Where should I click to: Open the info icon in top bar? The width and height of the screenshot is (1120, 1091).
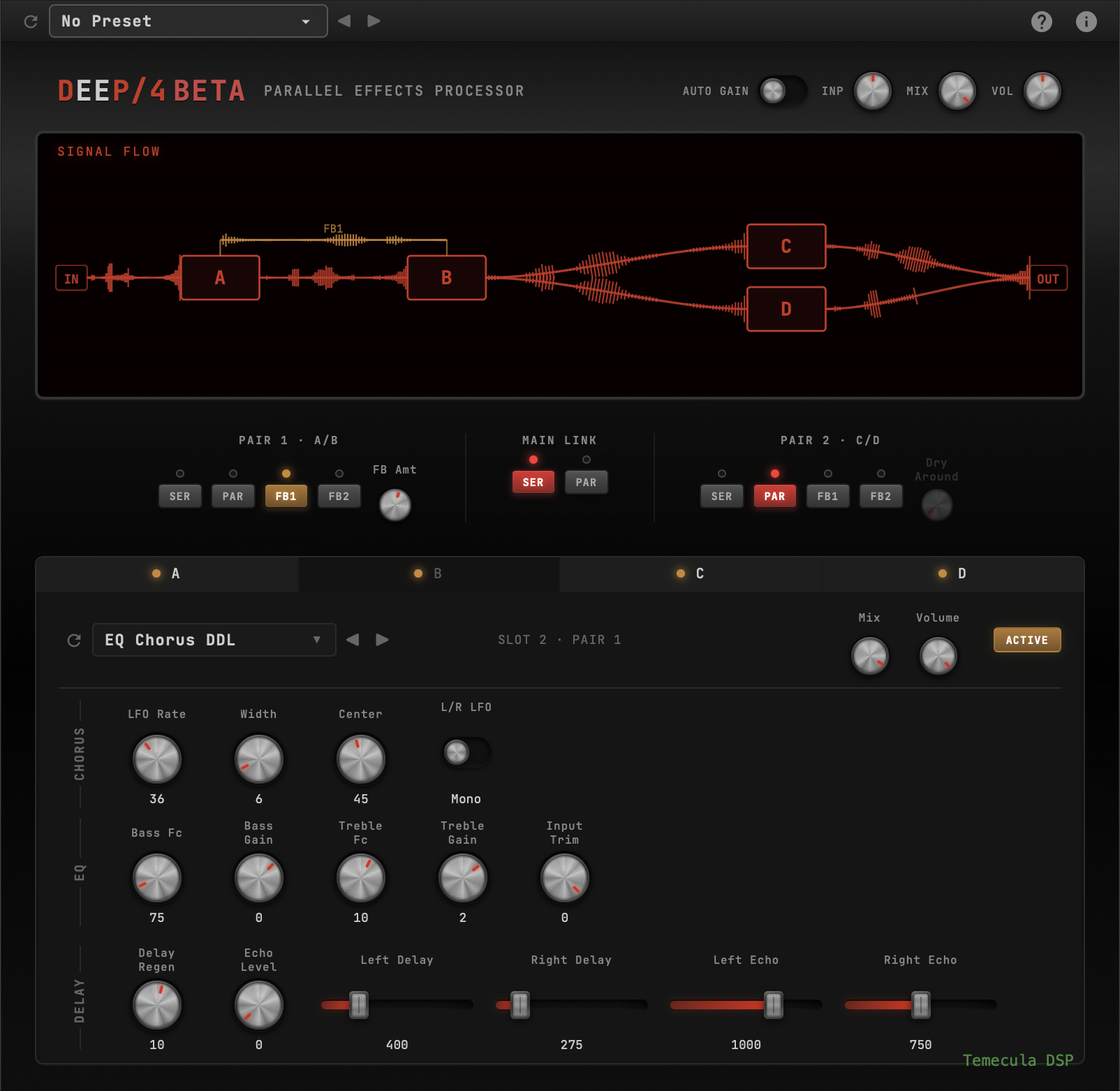click(1086, 22)
